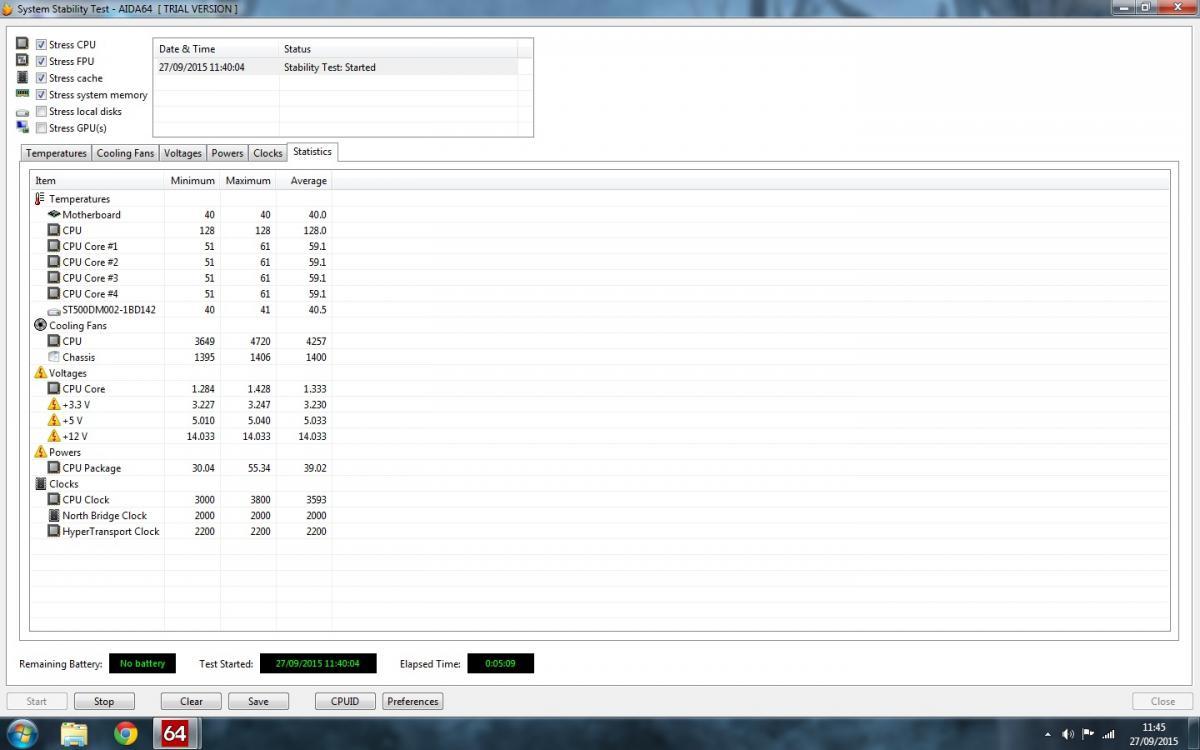Image resolution: width=1200 pixels, height=750 pixels.
Task: Select the Clocks tab
Action: (268, 153)
